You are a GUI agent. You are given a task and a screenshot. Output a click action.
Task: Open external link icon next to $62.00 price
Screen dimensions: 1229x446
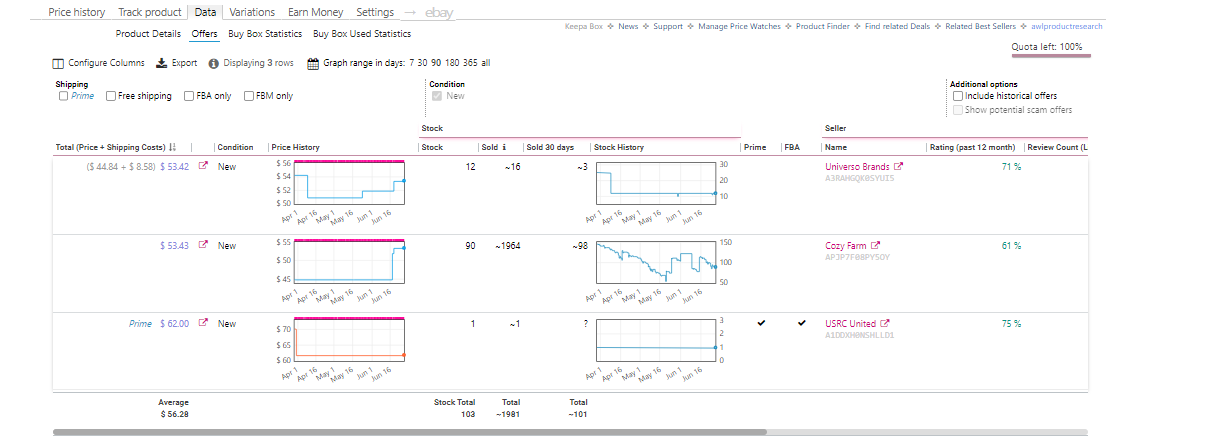[204, 323]
